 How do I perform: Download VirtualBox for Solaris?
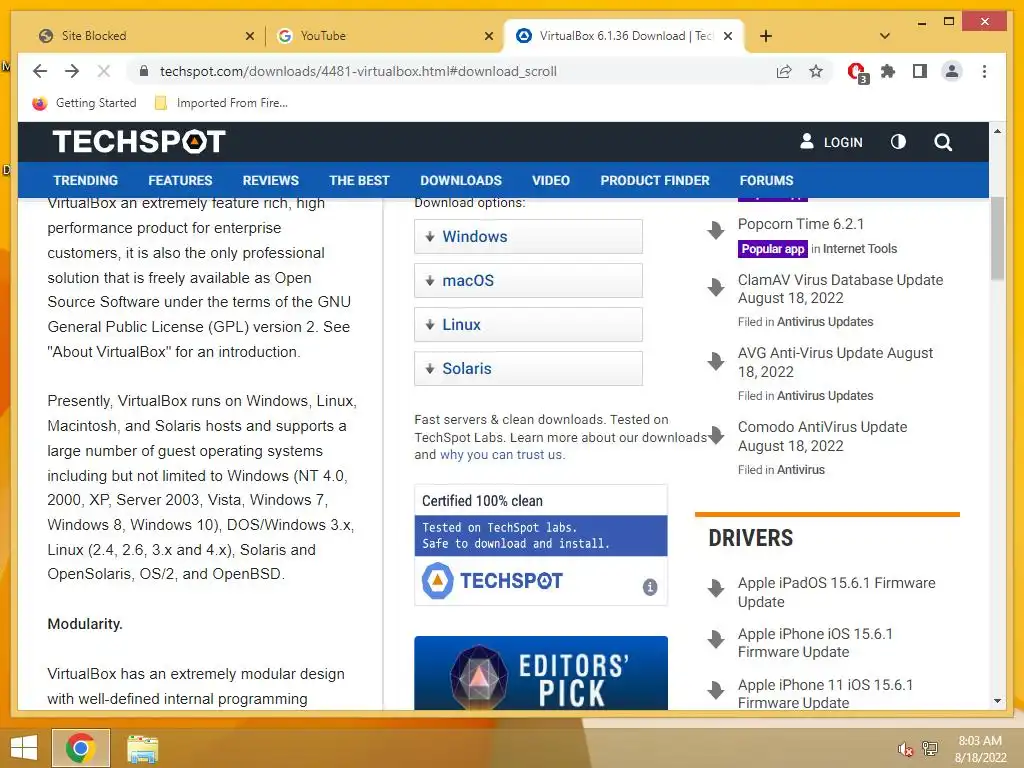pos(528,368)
